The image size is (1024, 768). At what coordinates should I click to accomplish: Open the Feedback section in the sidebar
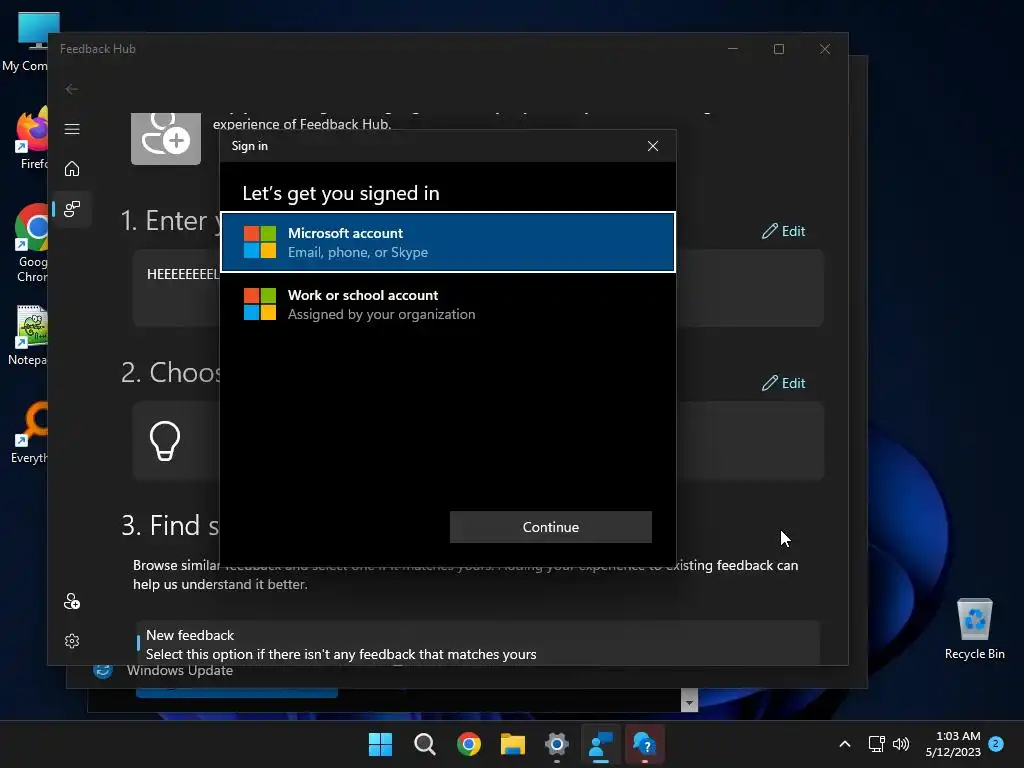pyautogui.click(x=72, y=209)
